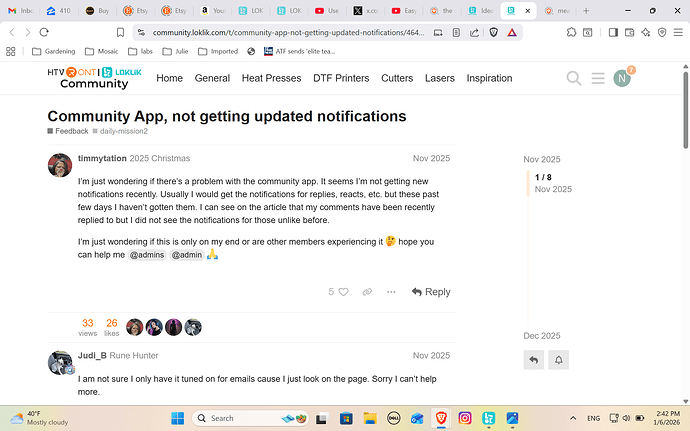The width and height of the screenshot is (690, 431).
Task: Share this page via share icon
Action: click(474, 32)
